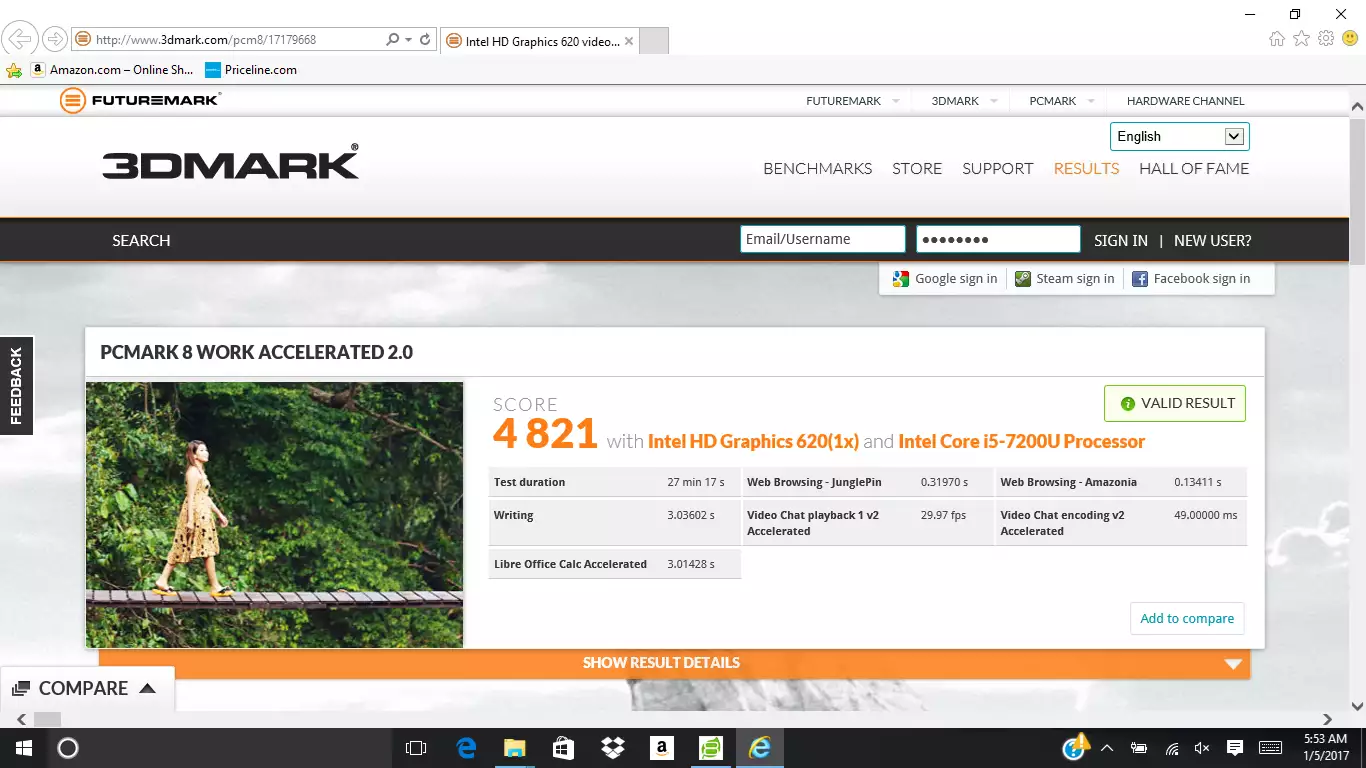
Task: Open the Benchmarks navigation item
Action: point(817,169)
